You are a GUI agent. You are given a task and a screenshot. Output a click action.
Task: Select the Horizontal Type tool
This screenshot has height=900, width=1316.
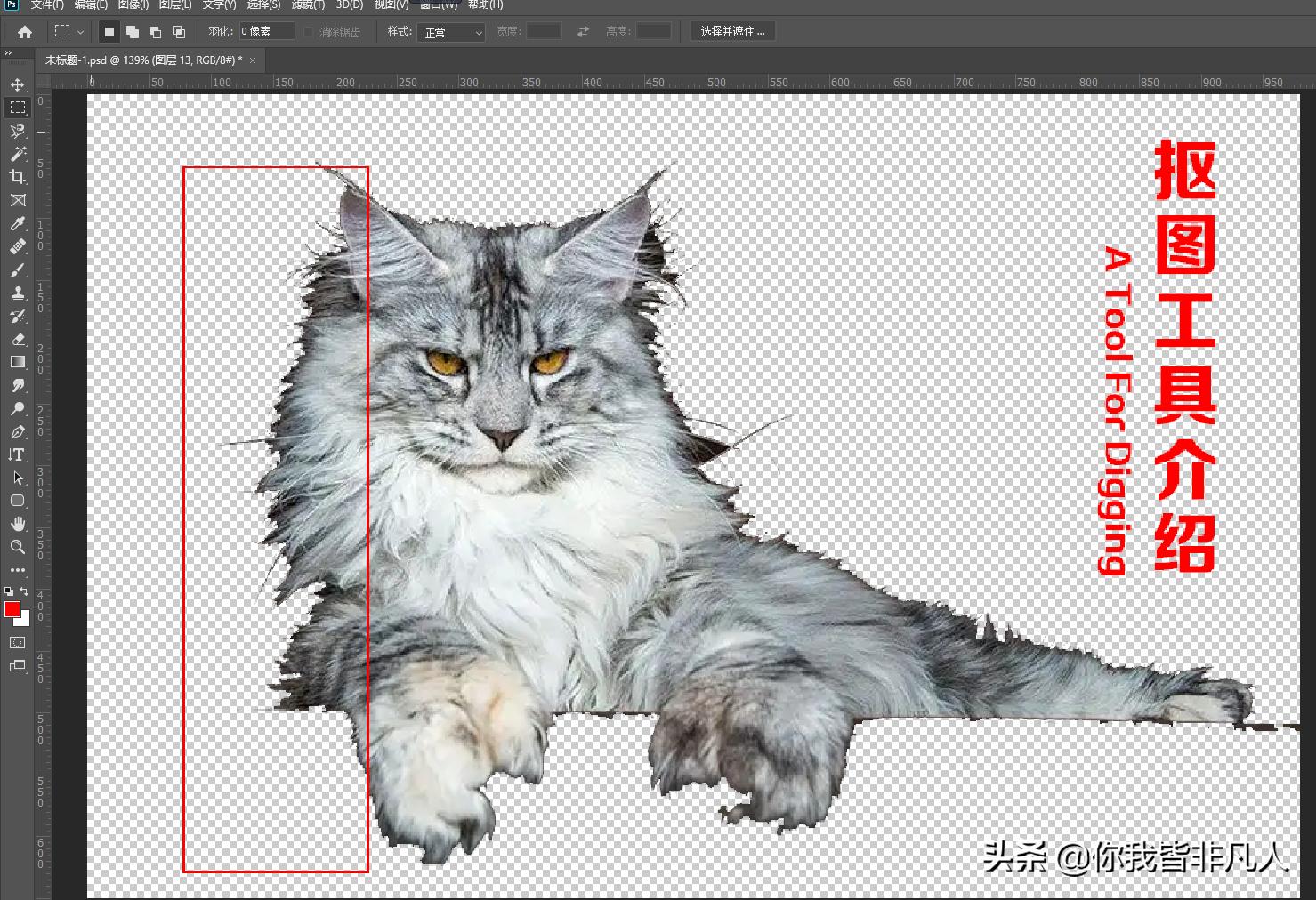coord(17,455)
